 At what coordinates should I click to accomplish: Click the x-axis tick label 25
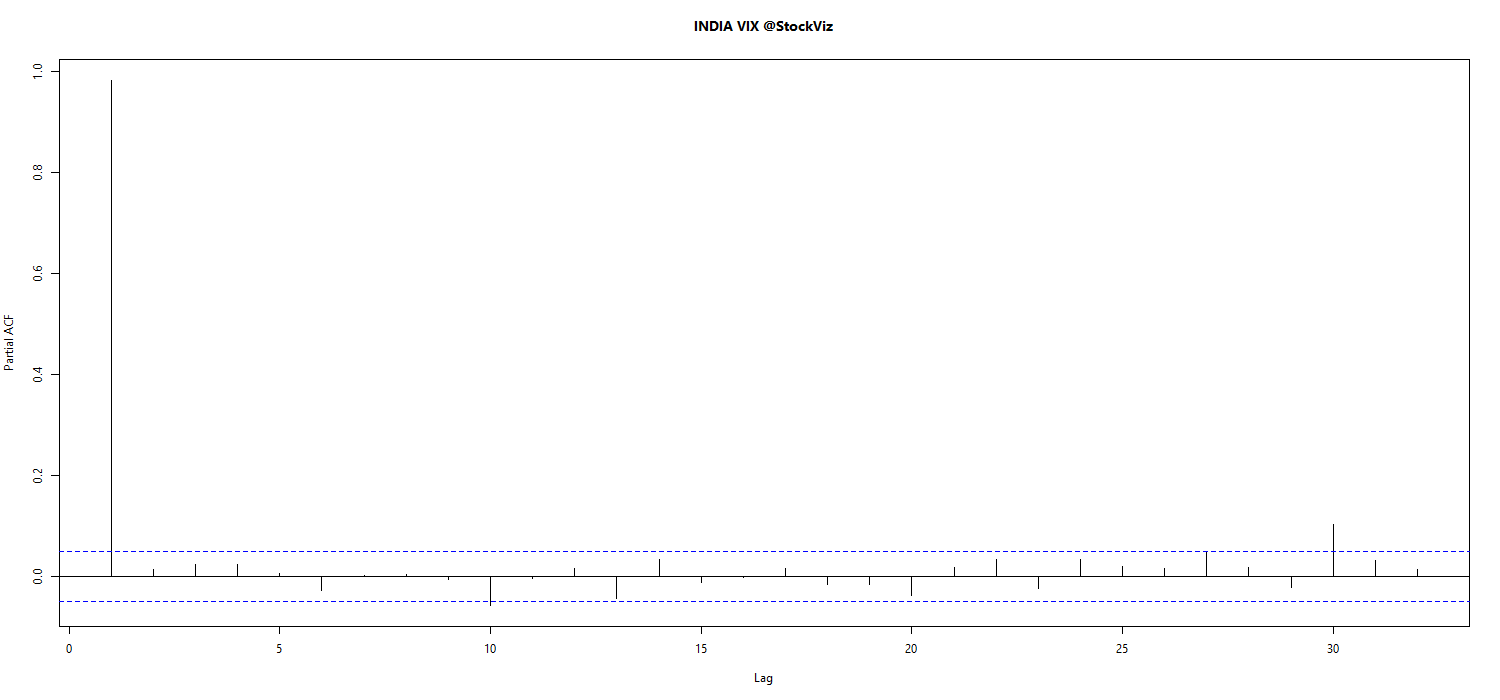1122,648
